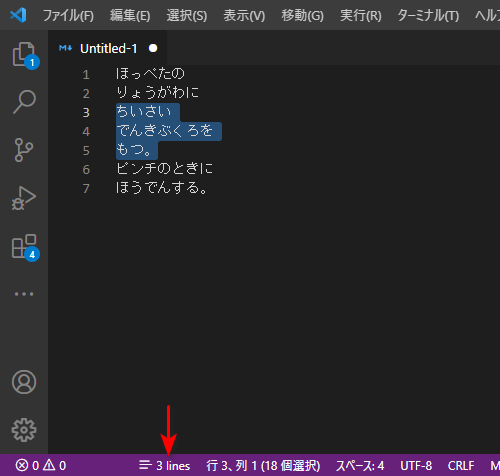Open the ファイル(F) menu

68,15
